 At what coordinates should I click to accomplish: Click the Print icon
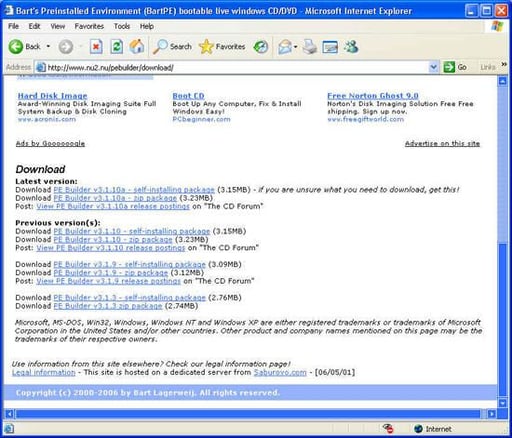point(310,47)
